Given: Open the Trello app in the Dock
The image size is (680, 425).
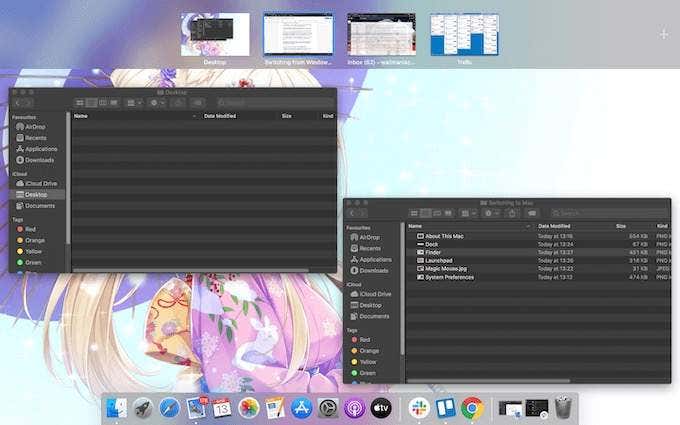Looking at the screenshot, I should (x=446, y=408).
